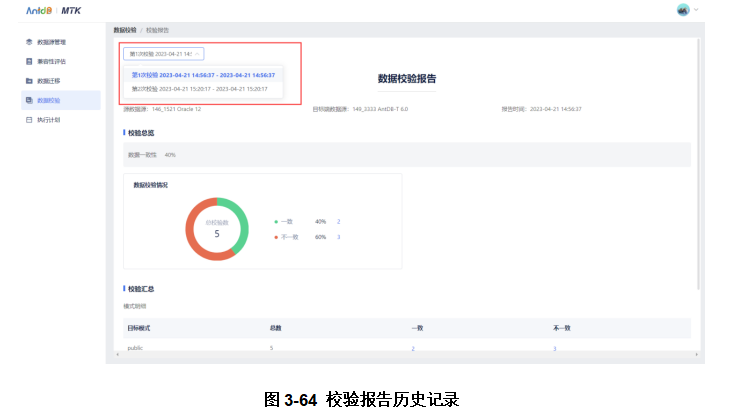Click the public cell in the table
Viewport: 736px width, 414px height.
(135, 348)
